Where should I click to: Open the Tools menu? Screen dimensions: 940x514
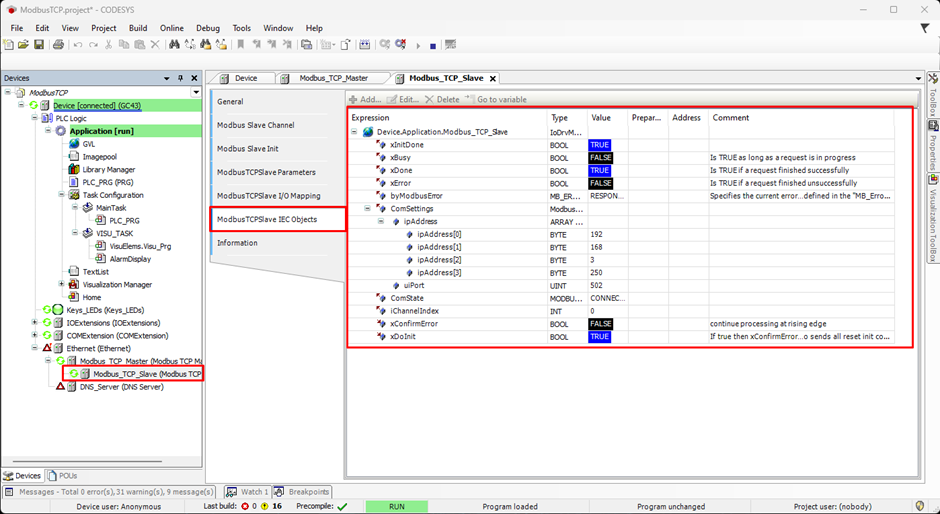tap(242, 28)
